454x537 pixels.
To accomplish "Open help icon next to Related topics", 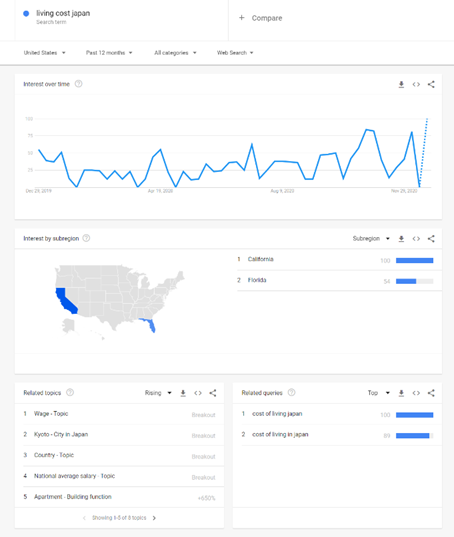I will [70, 392].
